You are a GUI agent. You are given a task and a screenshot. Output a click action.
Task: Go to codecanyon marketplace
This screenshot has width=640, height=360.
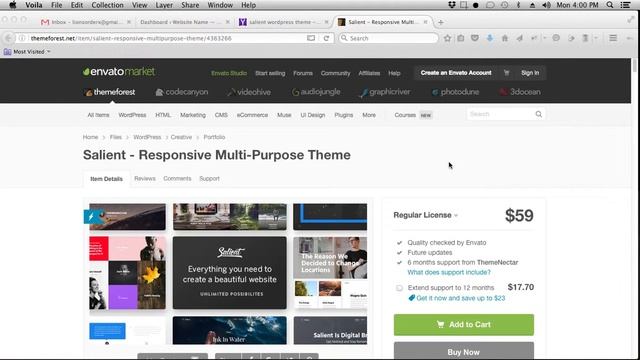point(182,92)
